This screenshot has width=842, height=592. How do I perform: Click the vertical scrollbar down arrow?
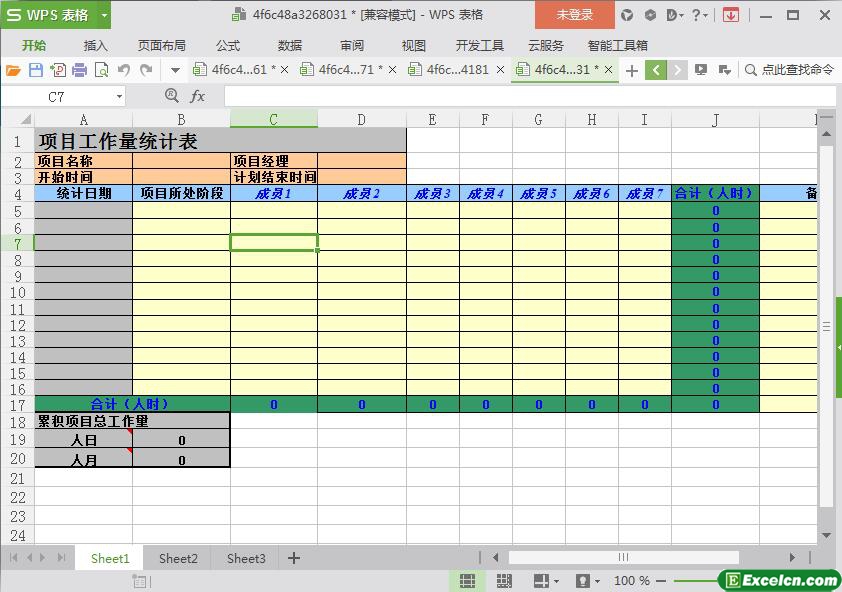click(826, 535)
